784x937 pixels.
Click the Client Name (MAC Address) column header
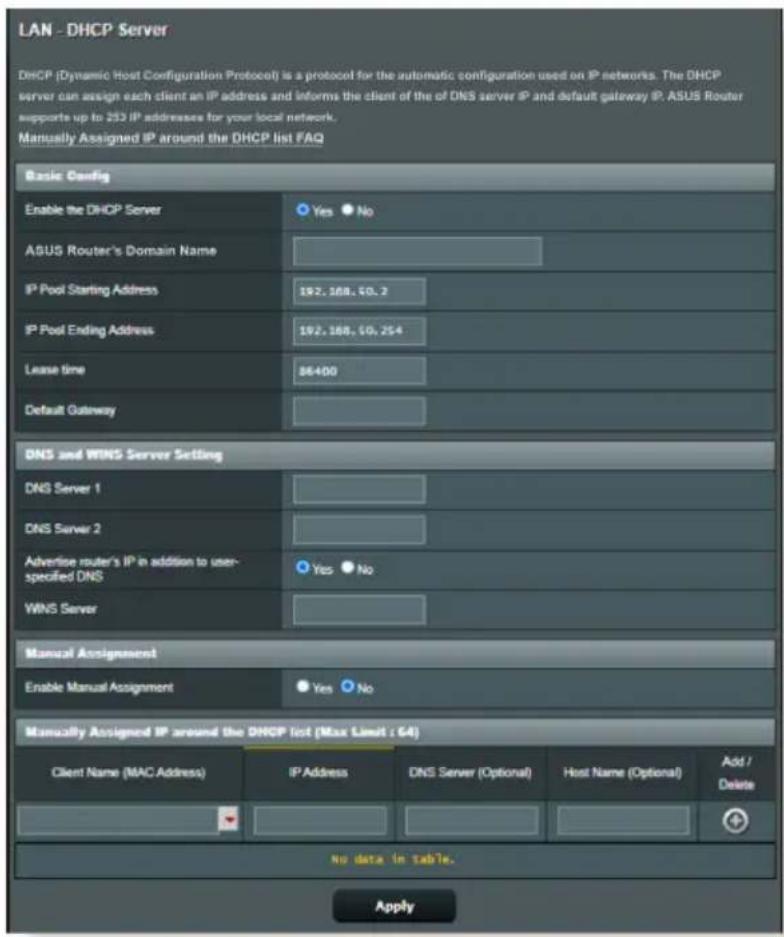128,773
